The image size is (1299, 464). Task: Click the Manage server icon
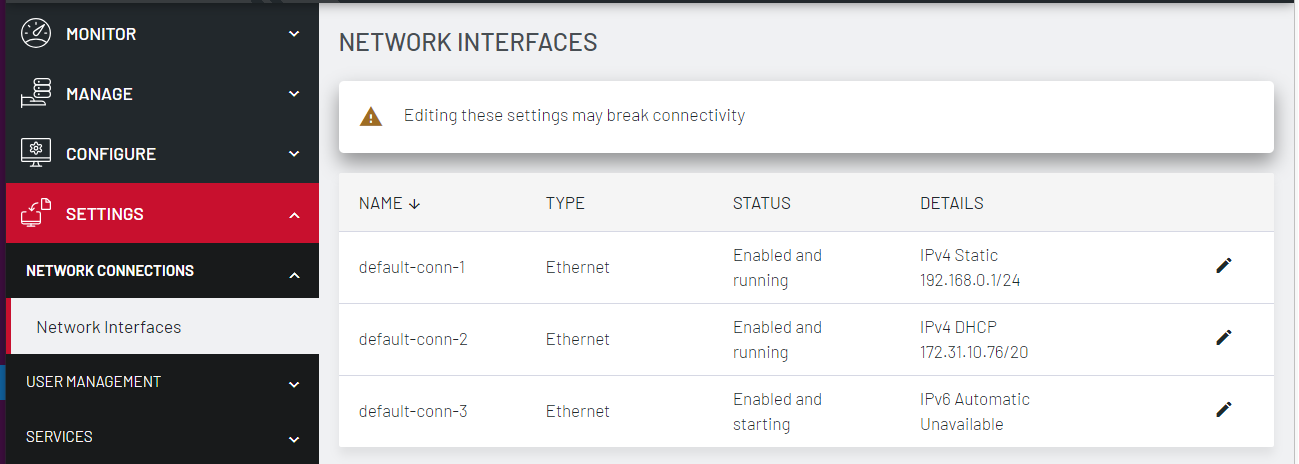pyautogui.click(x=36, y=94)
